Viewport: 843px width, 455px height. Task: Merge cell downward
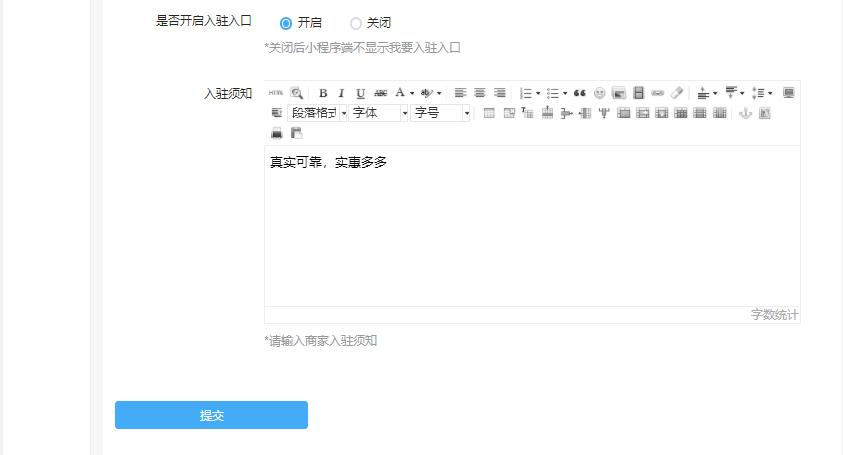click(x=662, y=113)
